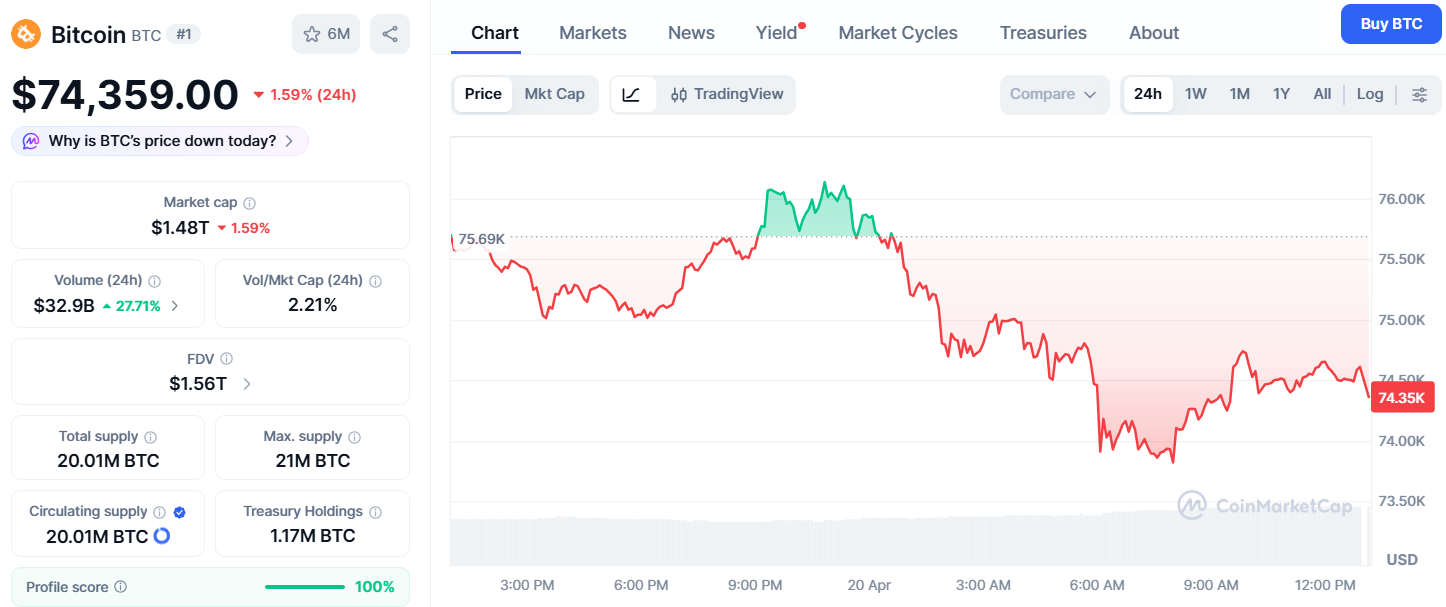Click the share icon button

tap(390, 34)
